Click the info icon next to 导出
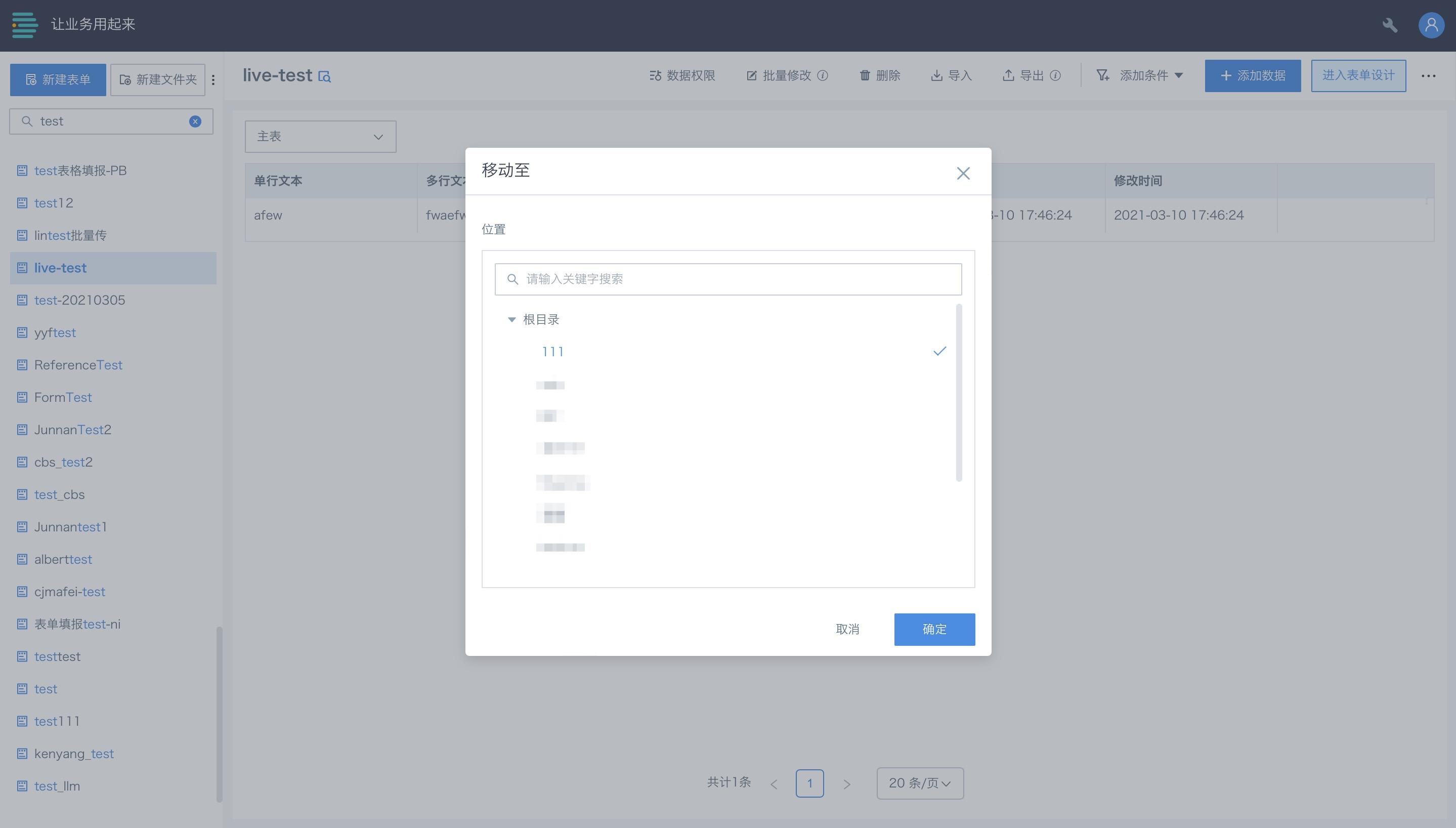The height and width of the screenshot is (828, 1456). point(1055,75)
